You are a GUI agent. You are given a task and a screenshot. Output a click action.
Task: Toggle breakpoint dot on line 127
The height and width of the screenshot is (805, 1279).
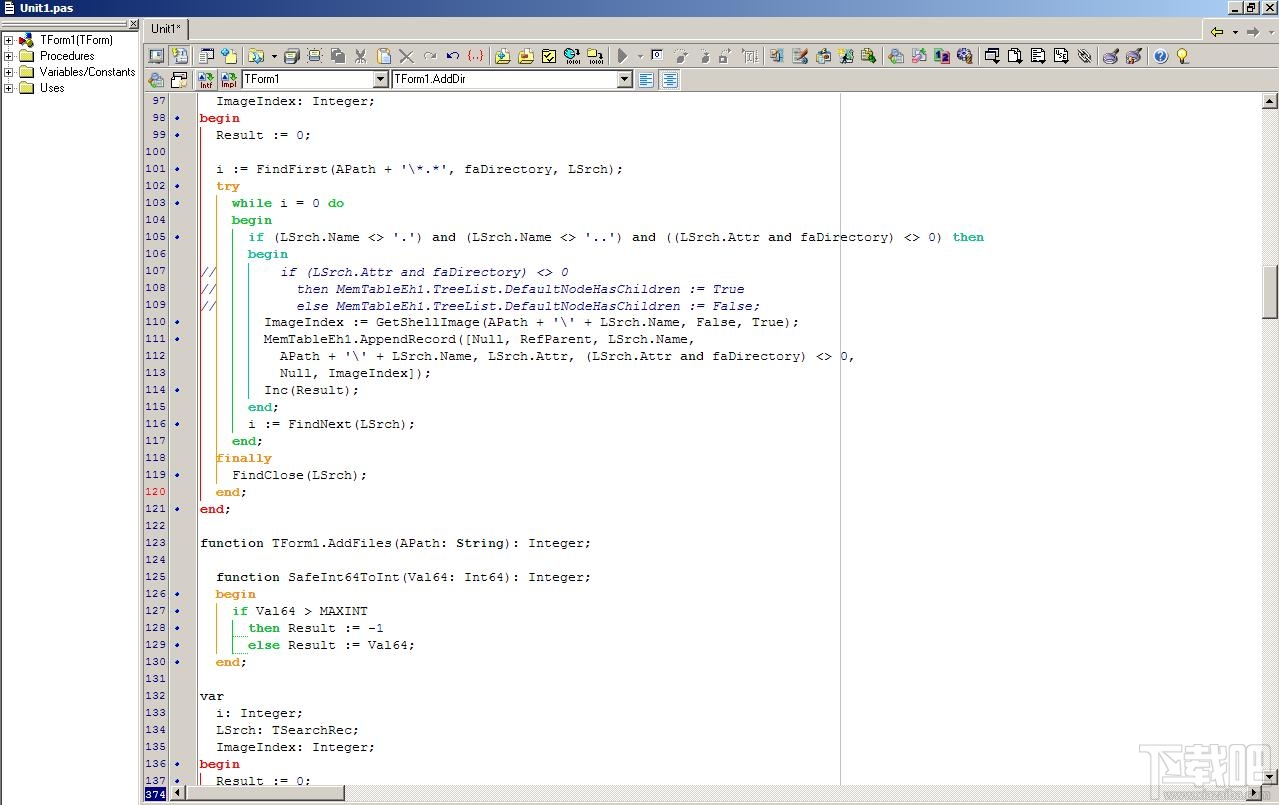coord(177,611)
